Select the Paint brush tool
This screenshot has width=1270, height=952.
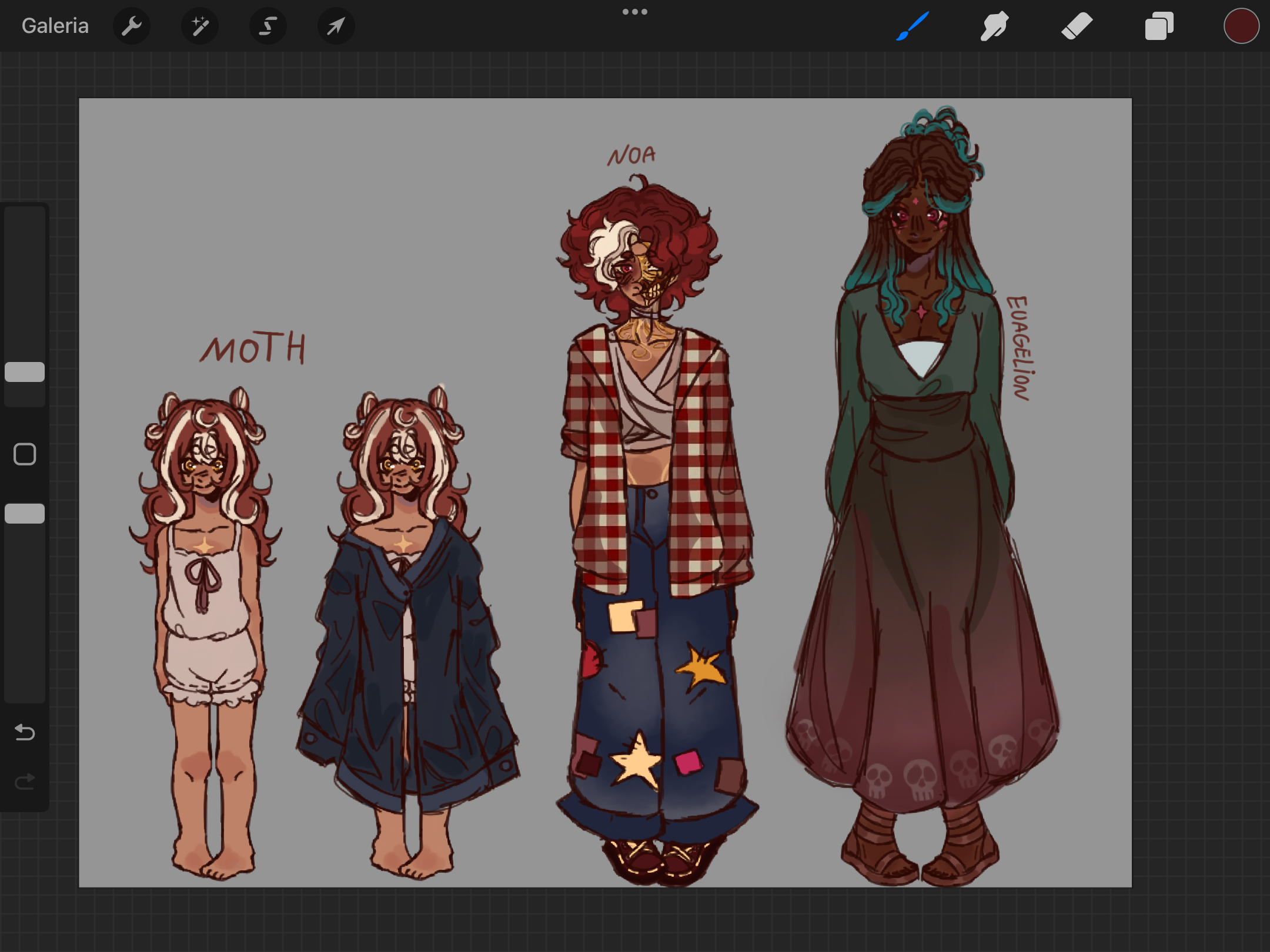(x=913, y=26)
